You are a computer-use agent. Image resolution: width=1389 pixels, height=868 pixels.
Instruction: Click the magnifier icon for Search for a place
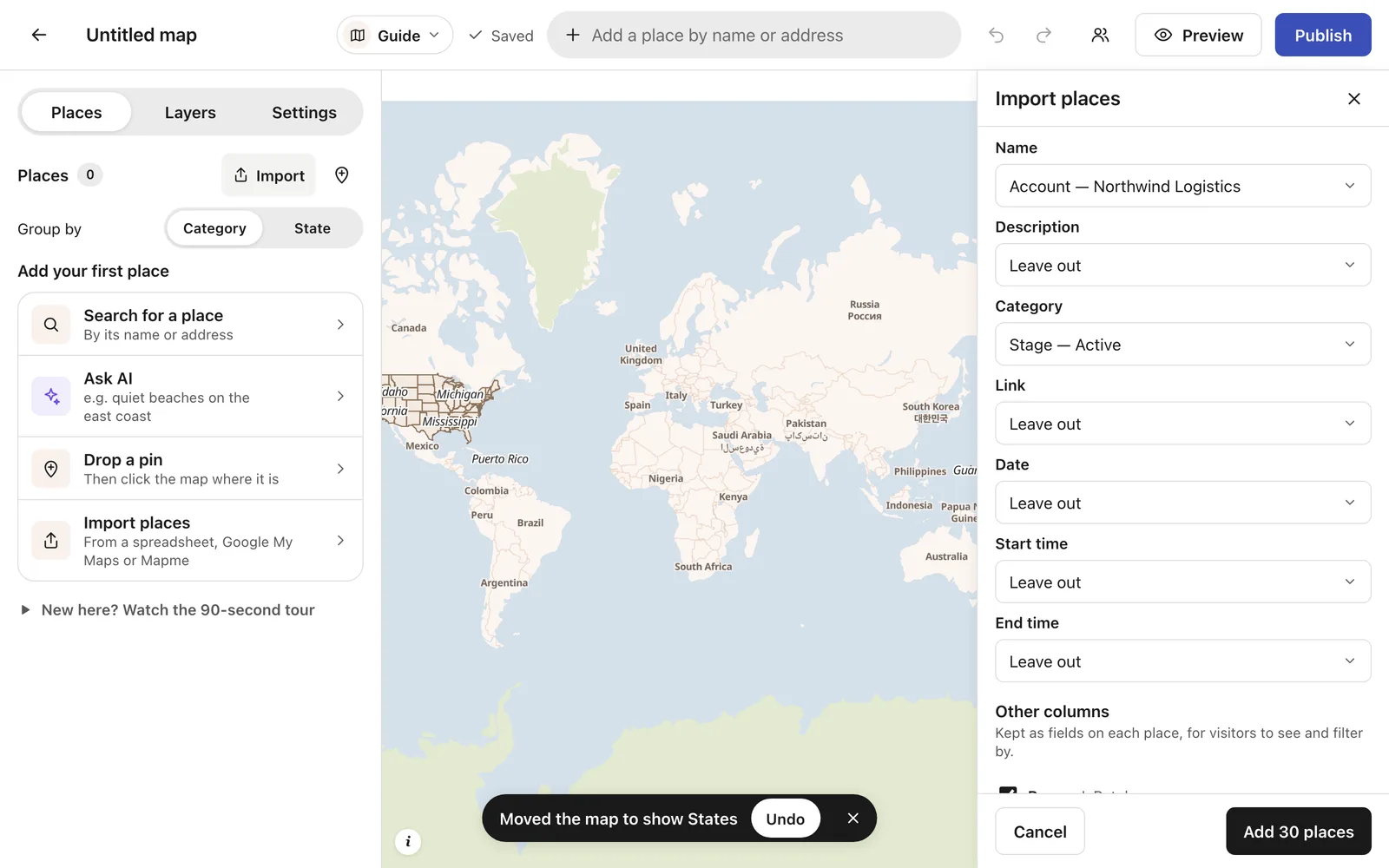click(x=51, y=325)
